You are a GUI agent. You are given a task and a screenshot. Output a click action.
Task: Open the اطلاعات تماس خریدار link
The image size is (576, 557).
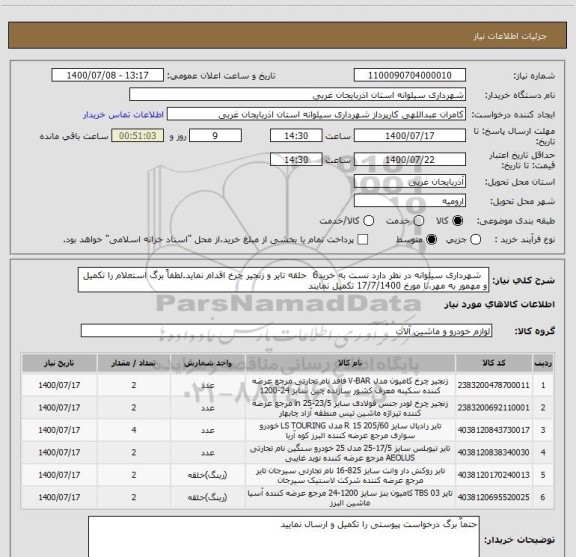pyautogui.click(x=123, y=115)
